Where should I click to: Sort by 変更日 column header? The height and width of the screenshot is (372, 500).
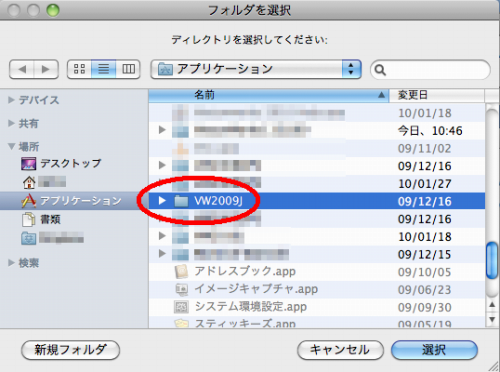click(437, 95)
